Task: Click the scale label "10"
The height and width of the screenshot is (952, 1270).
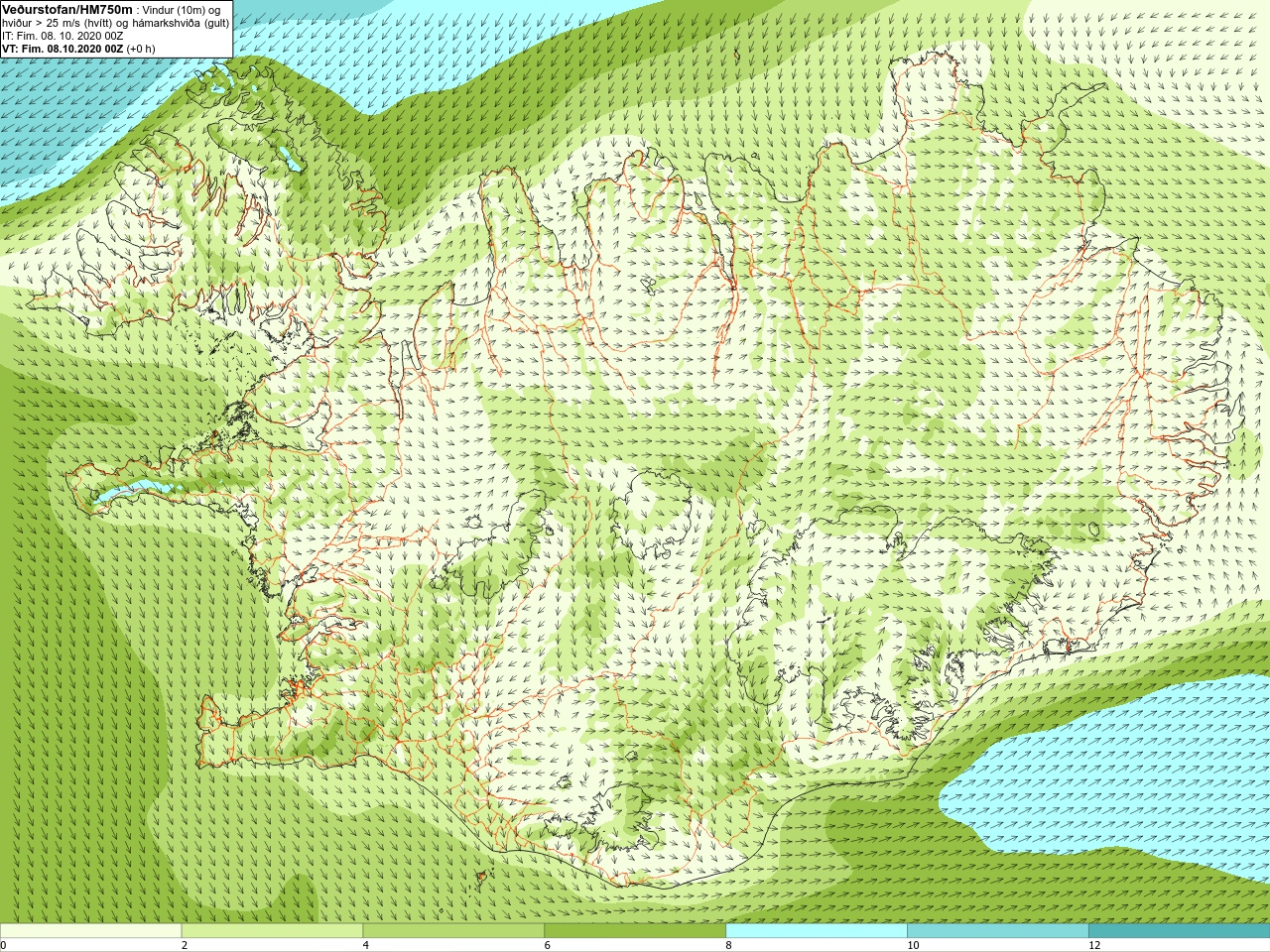Action: 913,945
